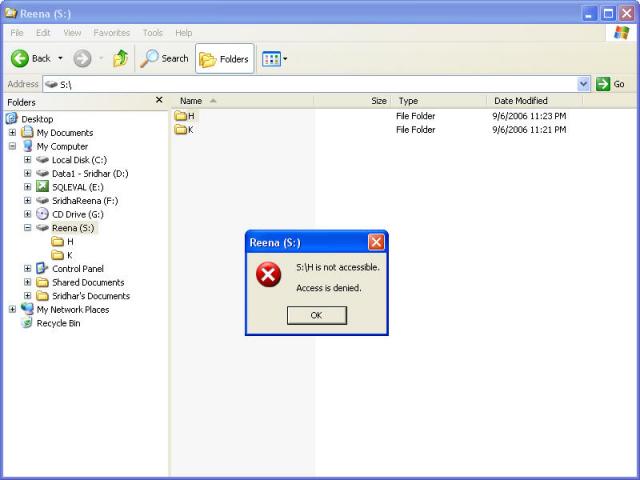Image resolution: width=640 pixels, height=480 pixels.
Task: Click the Windows flag logo icon
Action: click(x=622, y=33)
